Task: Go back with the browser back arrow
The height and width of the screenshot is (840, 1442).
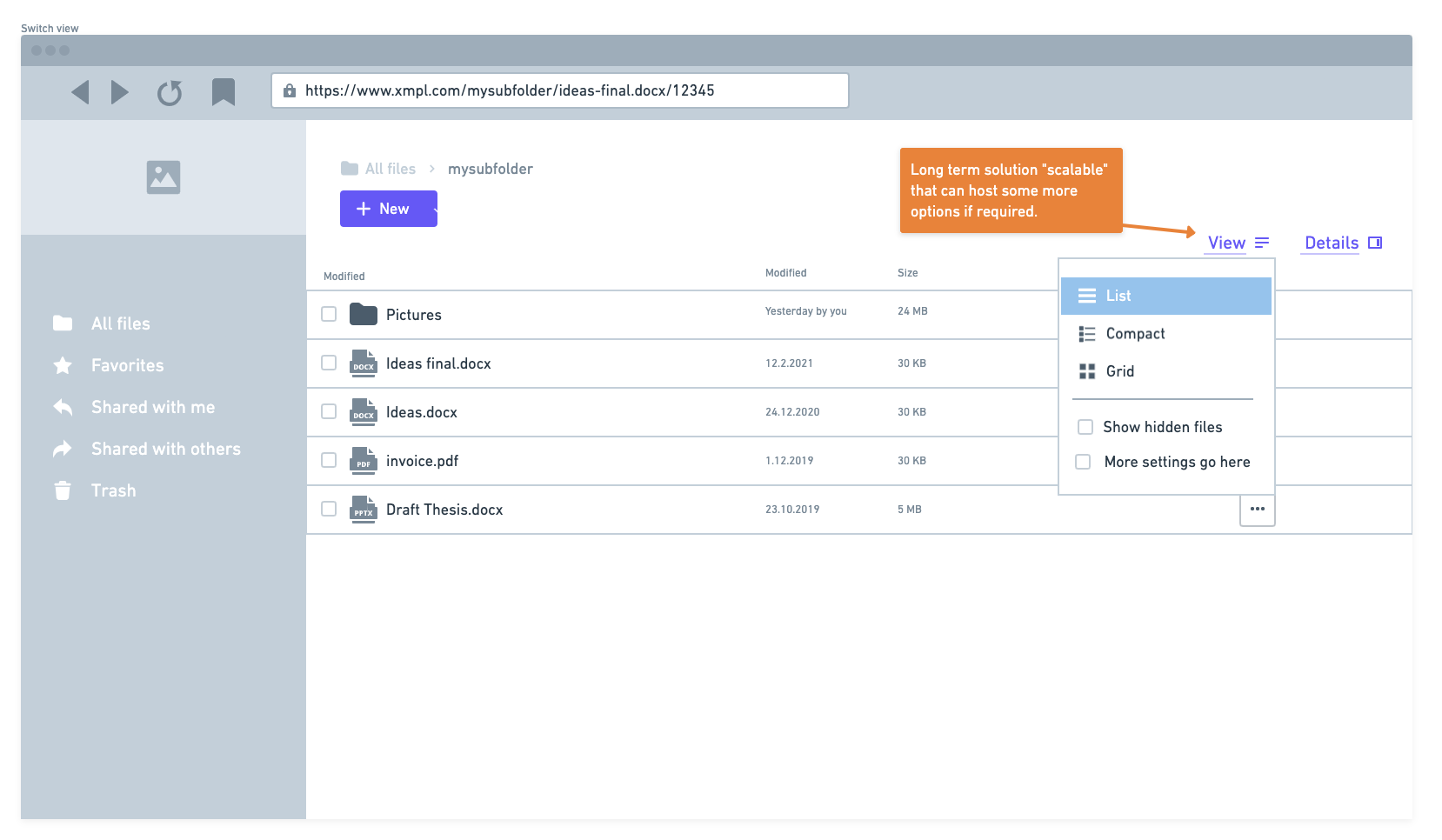Action: pos(80,92)
